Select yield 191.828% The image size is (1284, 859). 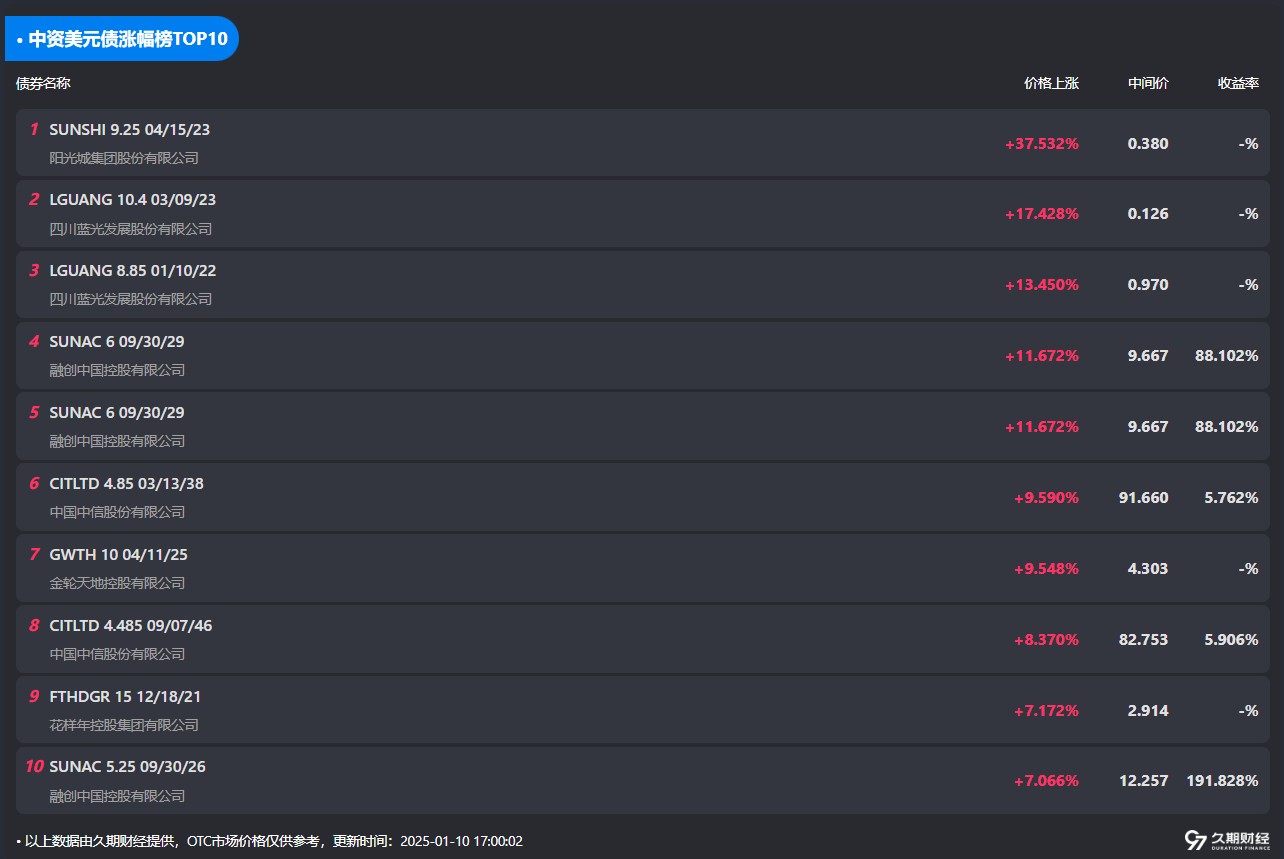click(1223, 781)
